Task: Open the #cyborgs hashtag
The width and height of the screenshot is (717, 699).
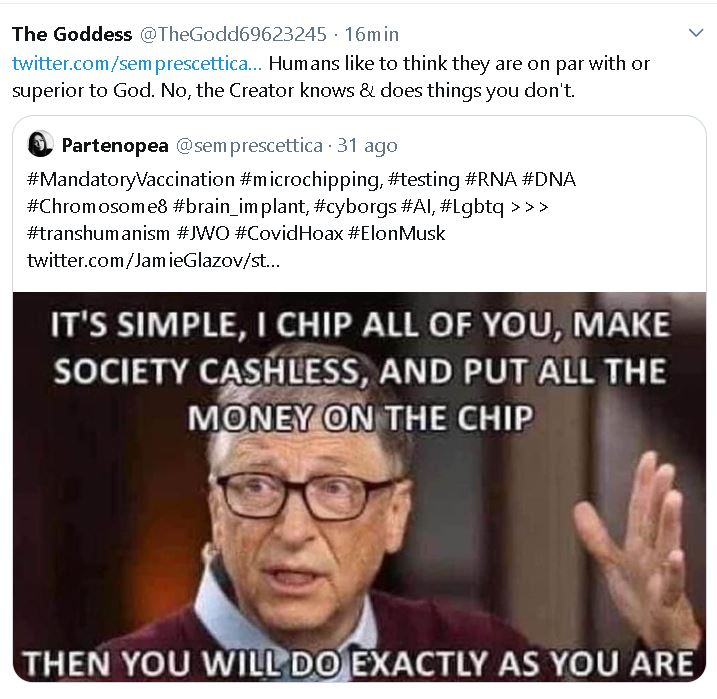Action: point(355,207)
